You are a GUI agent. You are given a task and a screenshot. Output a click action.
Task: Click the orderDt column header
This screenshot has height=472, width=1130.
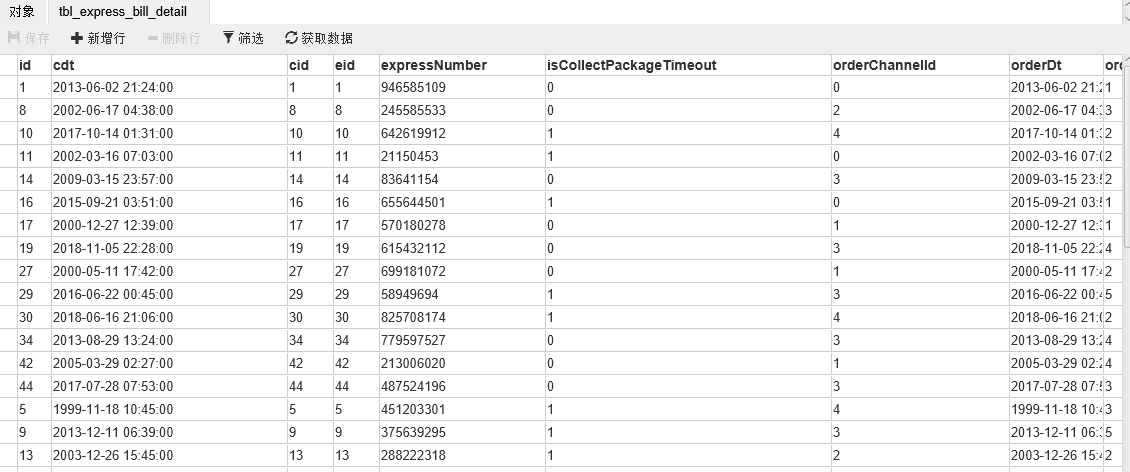pyautogui.click(x=1056, y=65)
